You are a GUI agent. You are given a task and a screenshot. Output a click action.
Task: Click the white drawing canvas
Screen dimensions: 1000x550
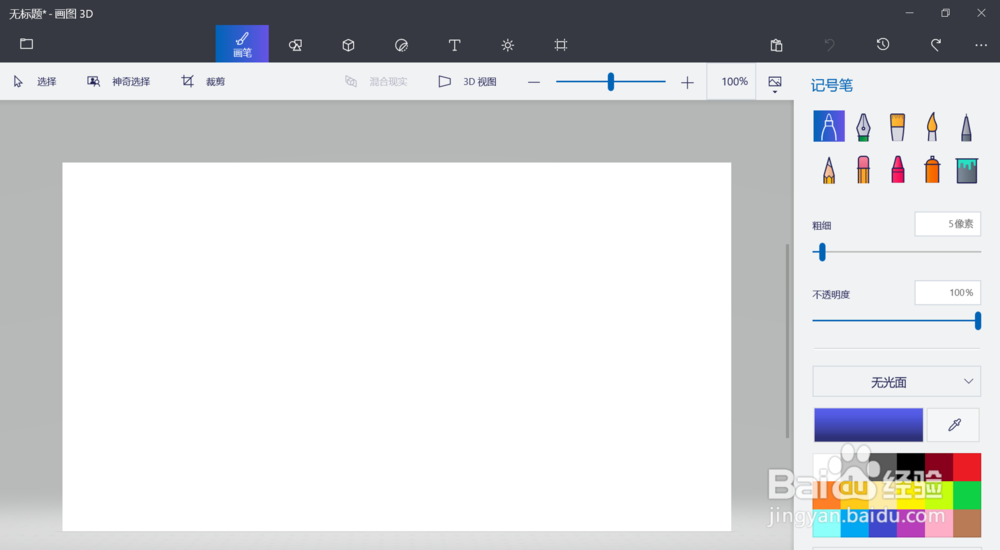397,346
